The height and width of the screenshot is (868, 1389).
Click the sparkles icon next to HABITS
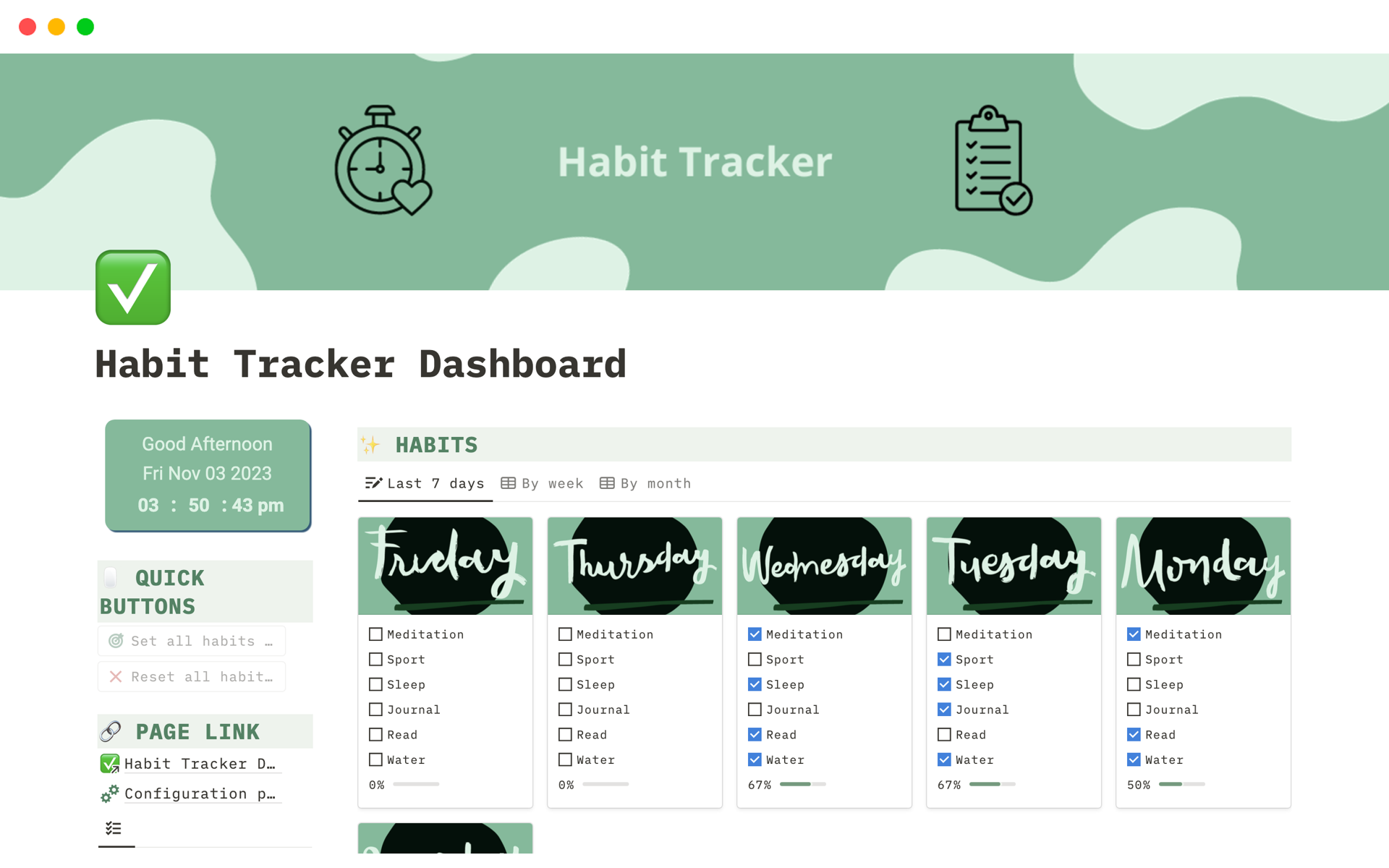click(374, 445)
